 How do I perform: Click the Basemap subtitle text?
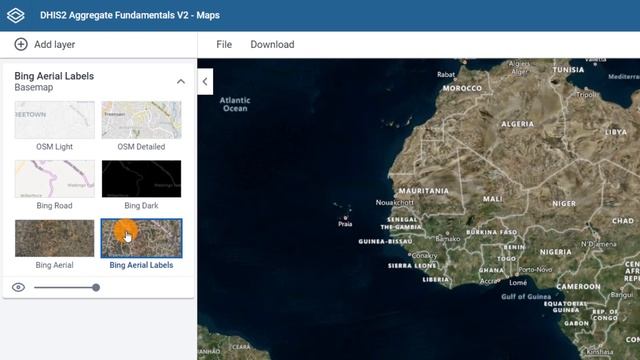[x=33, y=87]
